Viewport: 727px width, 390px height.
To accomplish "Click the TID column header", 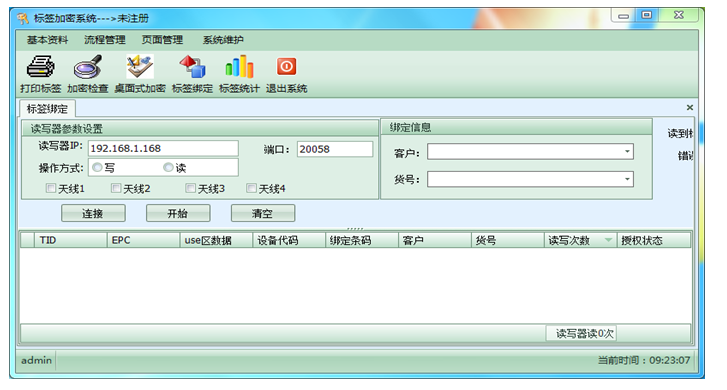I will [70, 240].
